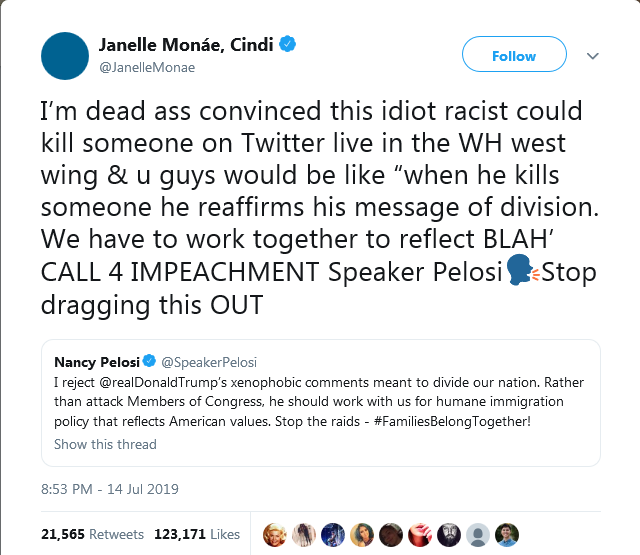This screenshot has height=555, width=640.
Task: Click Janelle Monáe's blue profile avatar
Action: coord(65,55)
